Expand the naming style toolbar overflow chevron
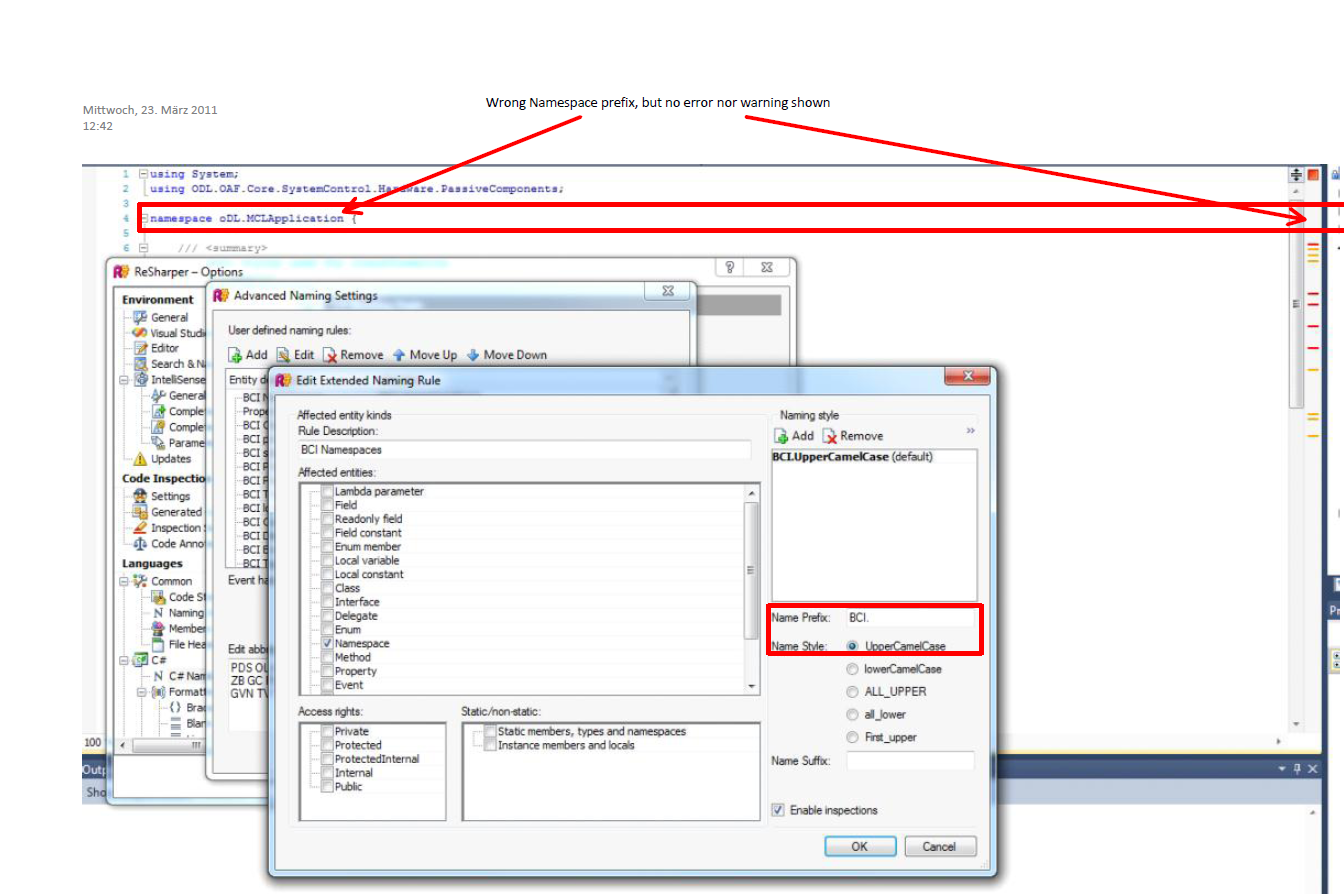 (x=970, y=431)
